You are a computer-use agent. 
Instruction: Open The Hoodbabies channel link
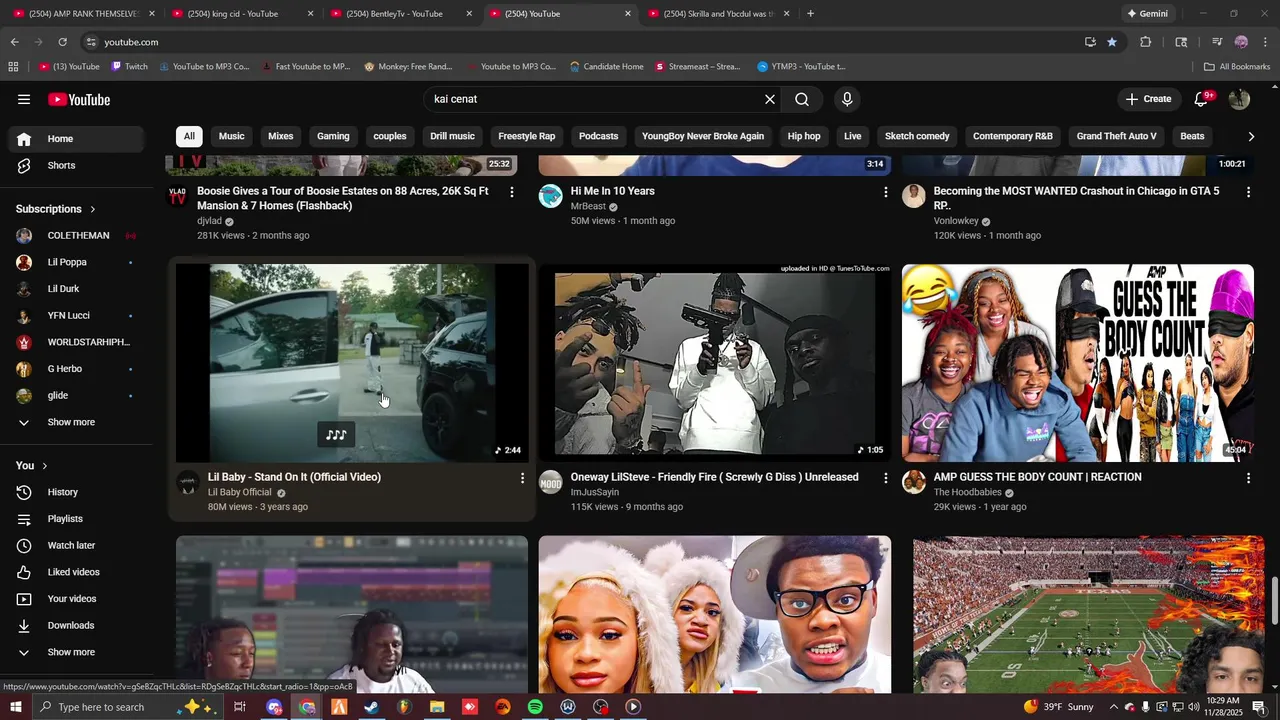(968, 493)
